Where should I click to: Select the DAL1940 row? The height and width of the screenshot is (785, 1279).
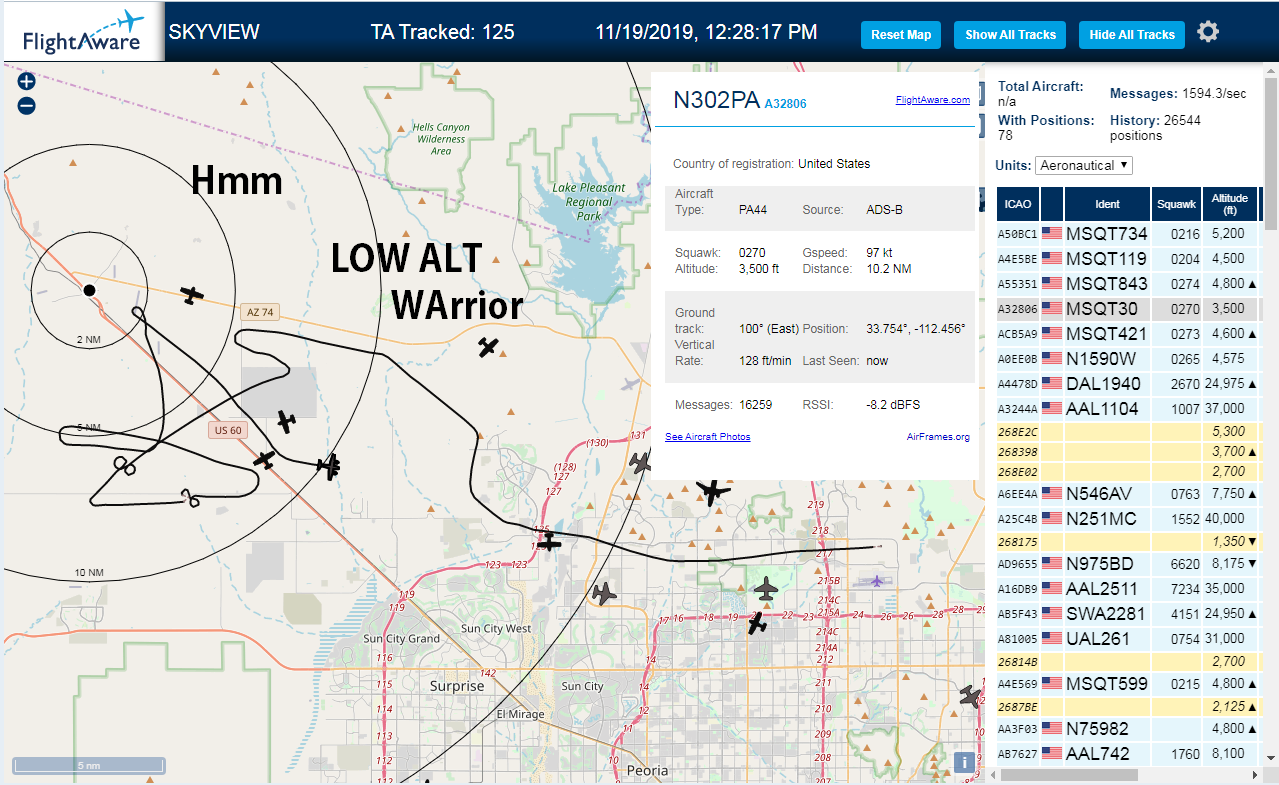1128,384
